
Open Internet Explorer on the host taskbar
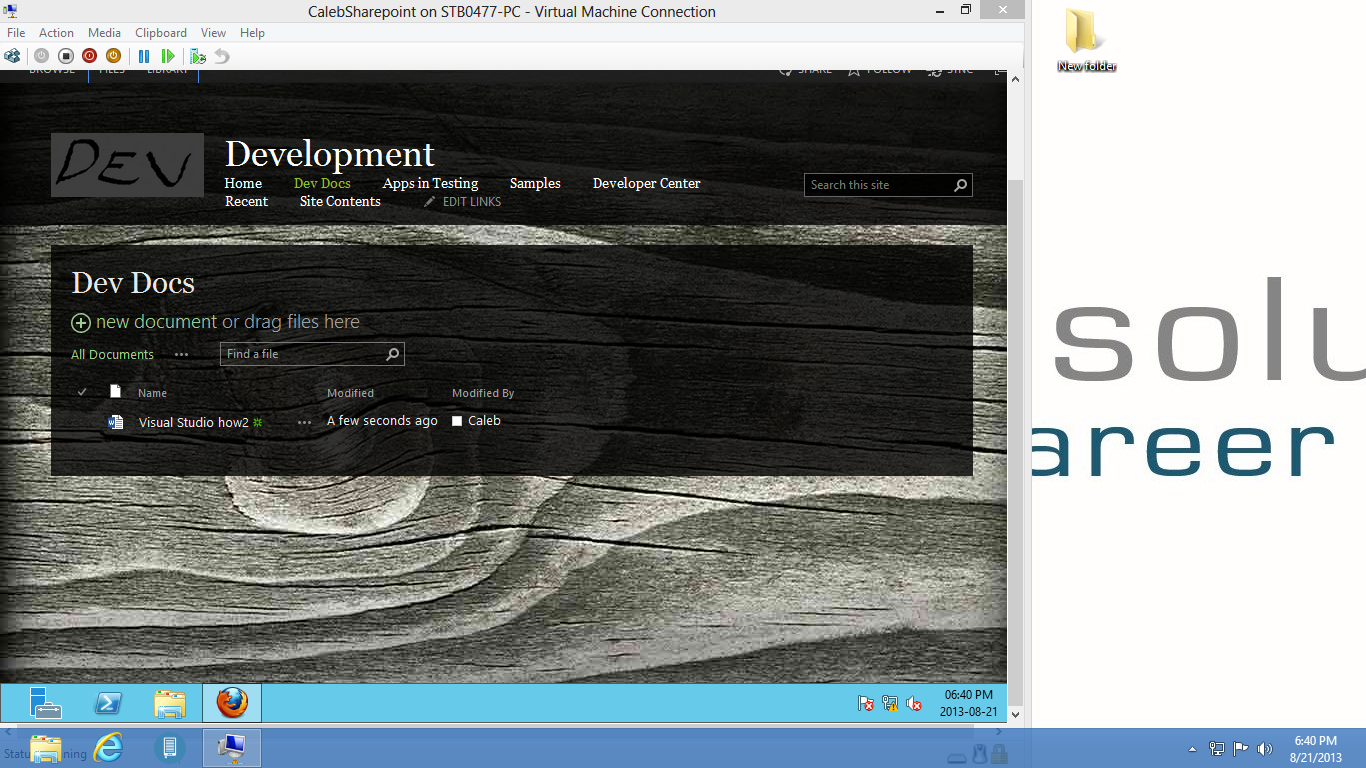(108, 748)
